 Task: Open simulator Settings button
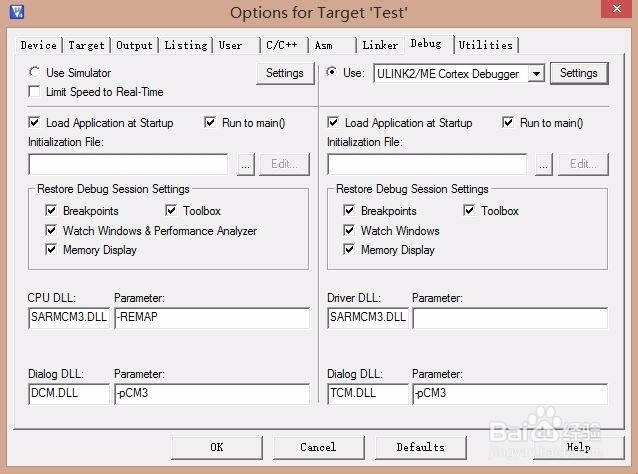(x=285, y=73)
